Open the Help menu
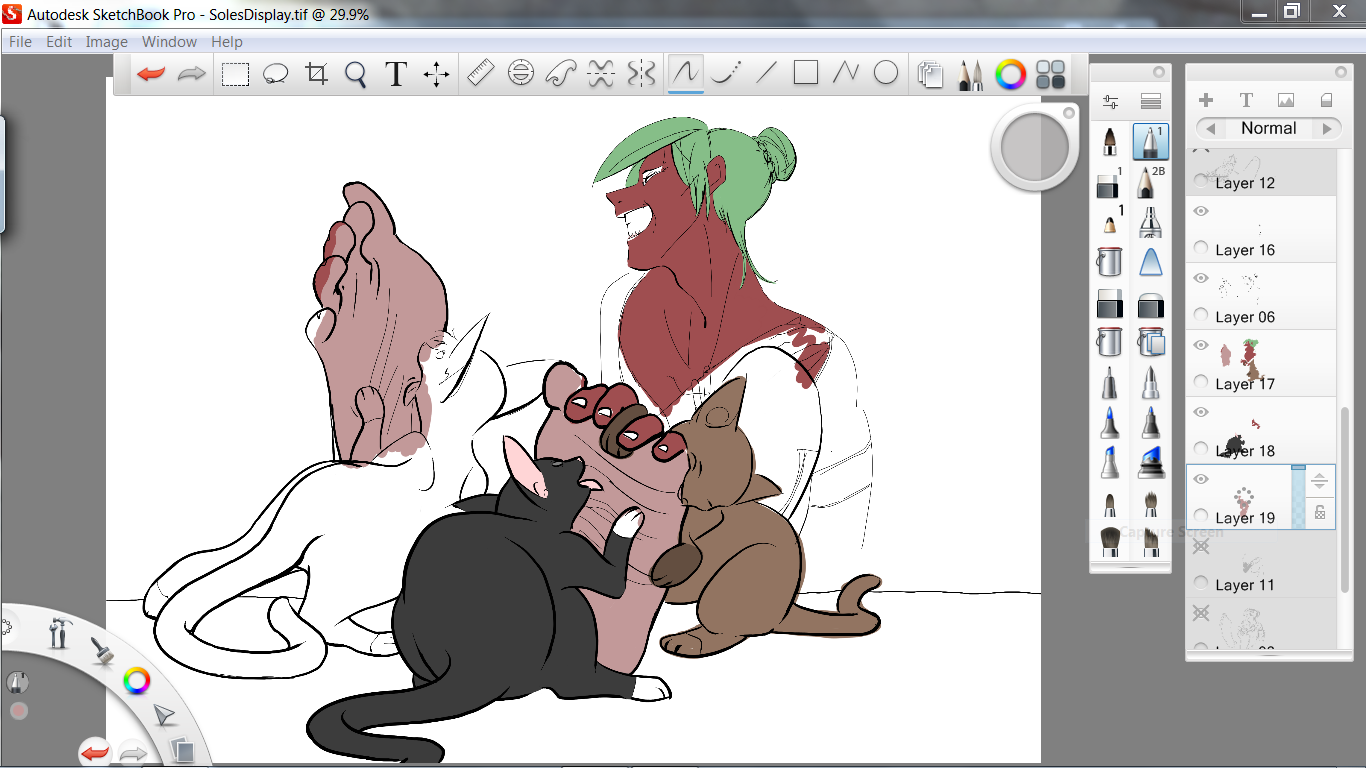The height and width of the screenshot is (768, 1366). [x=227, y=42]
